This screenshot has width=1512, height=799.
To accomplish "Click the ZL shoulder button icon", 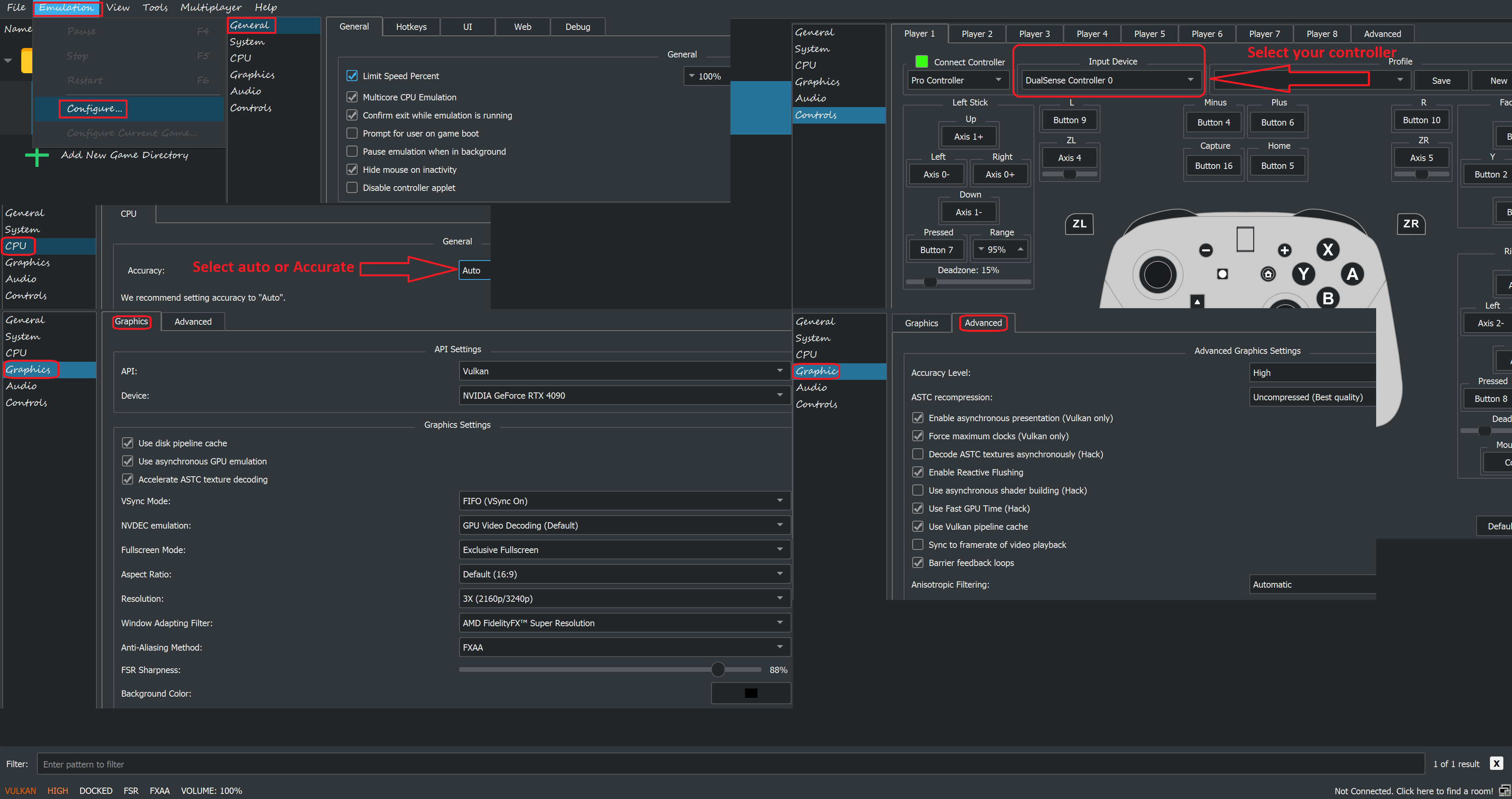I will click(1079, 224).
